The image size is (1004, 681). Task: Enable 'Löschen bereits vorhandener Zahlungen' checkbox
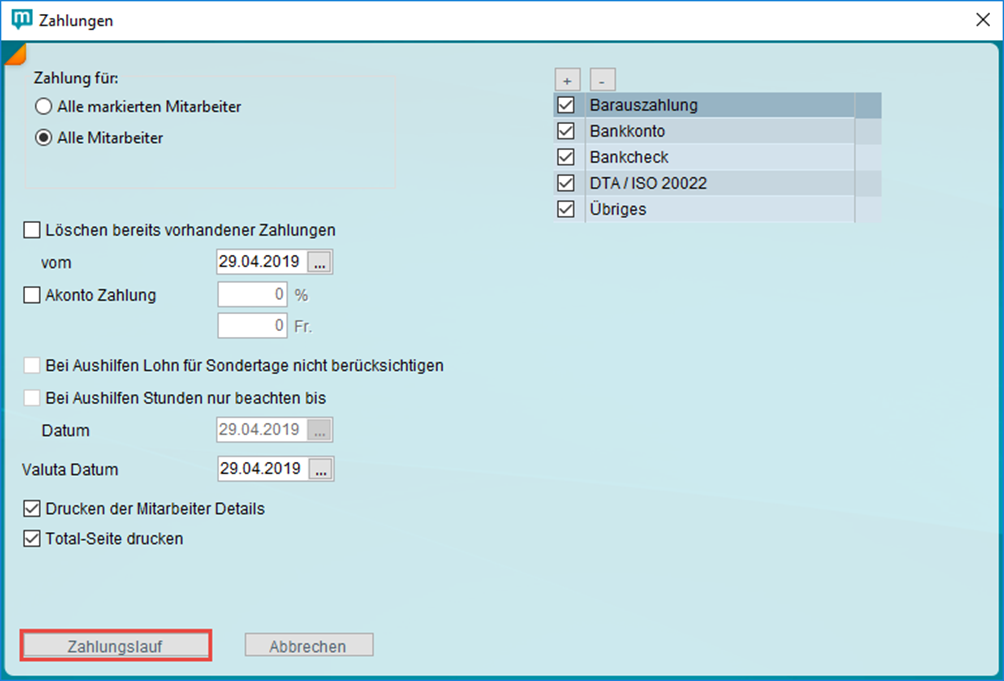pos(32,230)
